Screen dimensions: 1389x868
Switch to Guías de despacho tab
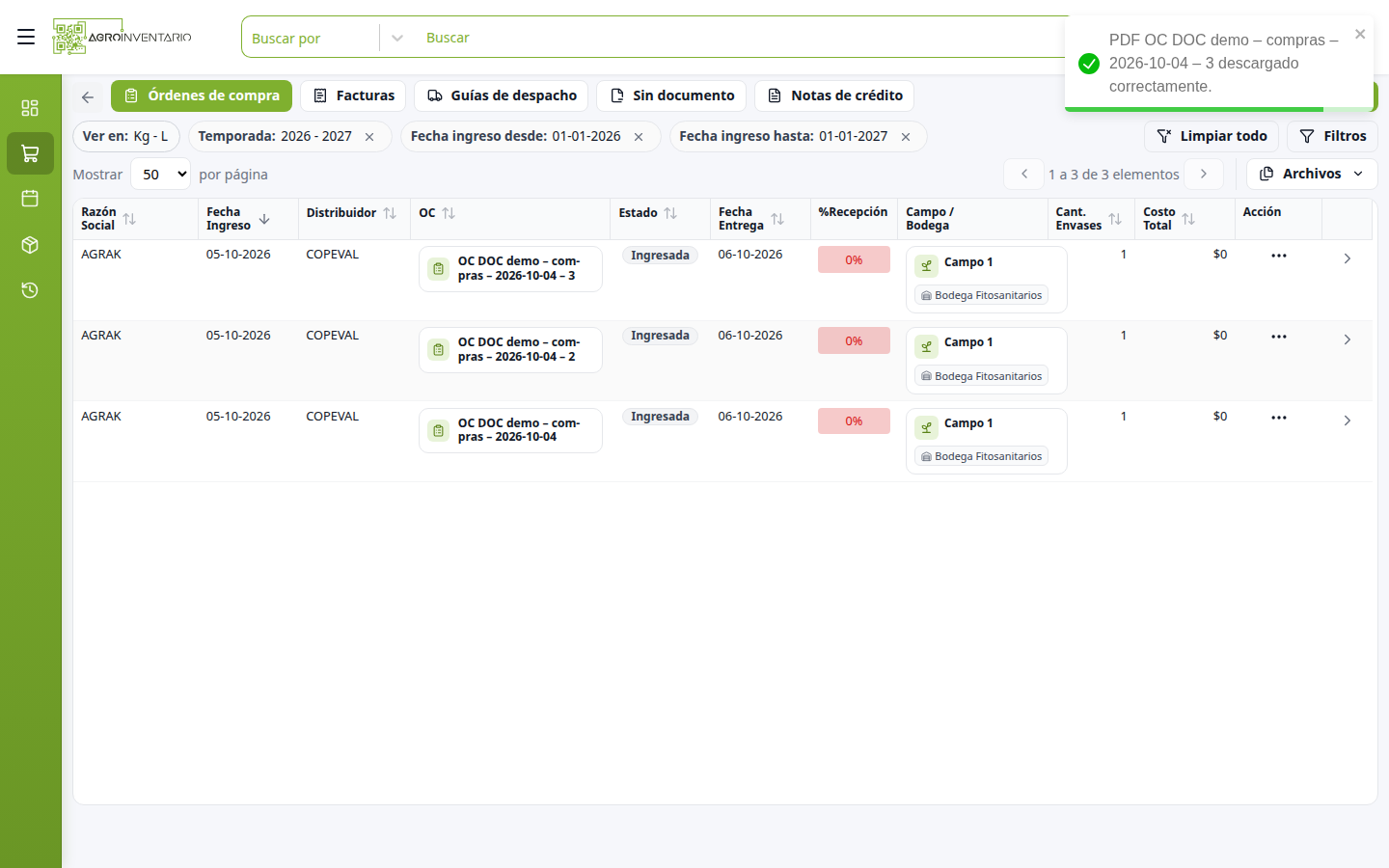(502, 95)
